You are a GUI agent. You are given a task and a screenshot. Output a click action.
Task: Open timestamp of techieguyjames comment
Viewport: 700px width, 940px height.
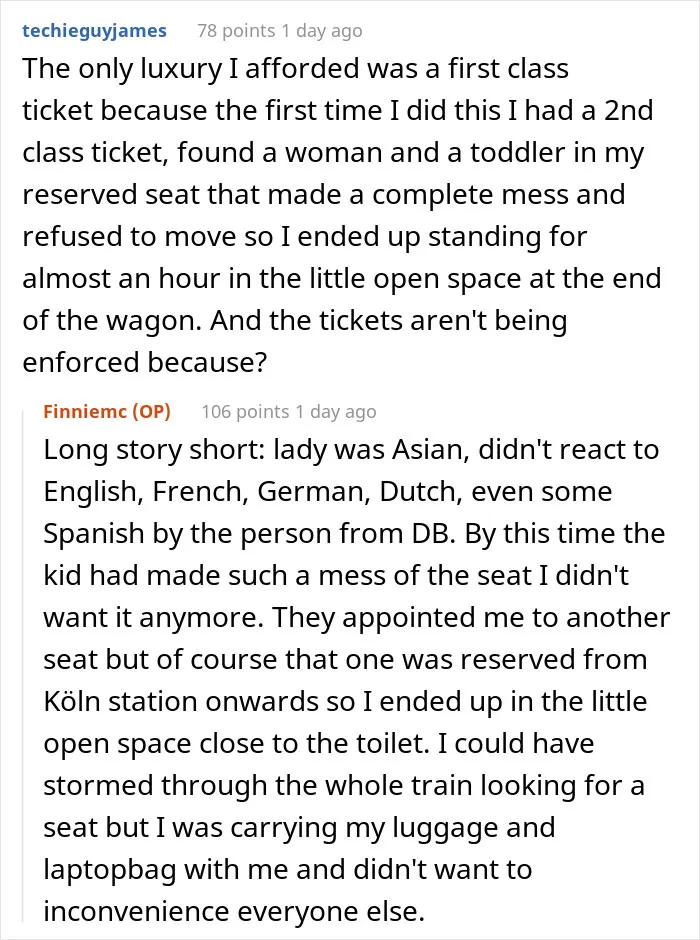click(322, 31)
